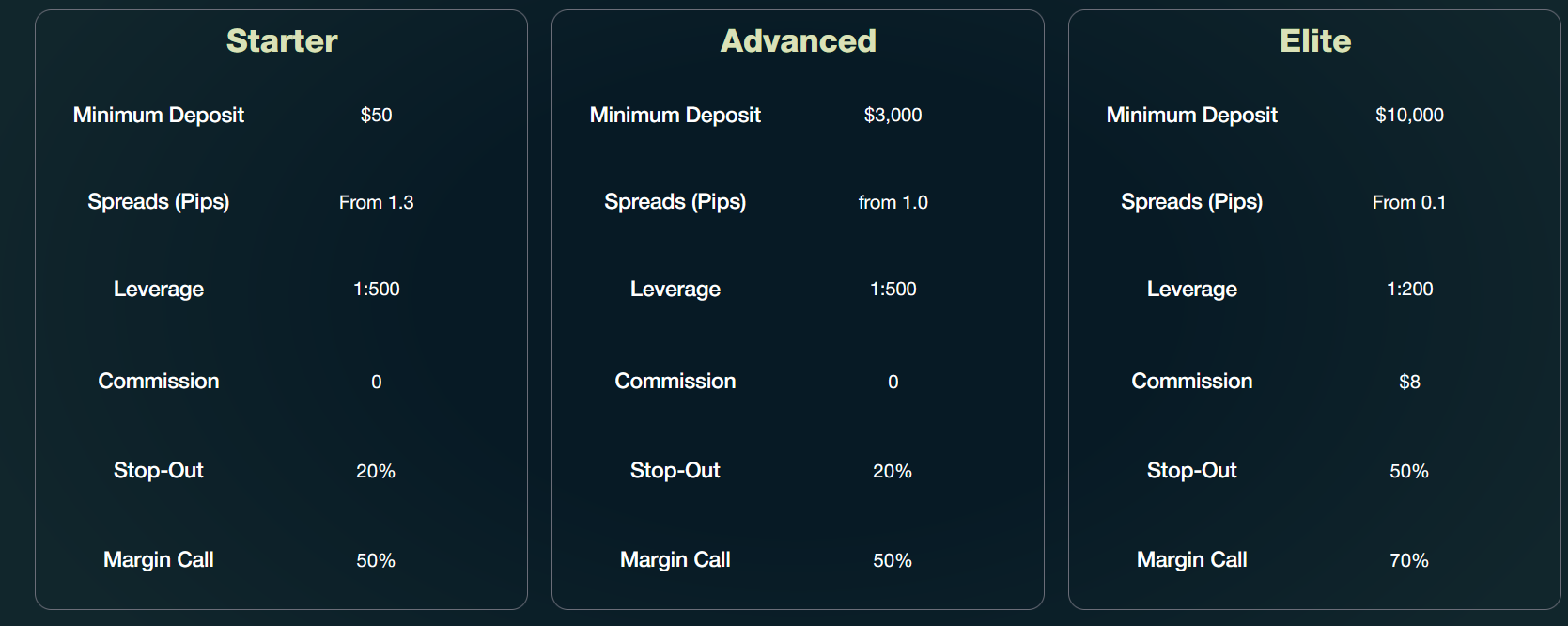The height and width of the screenshot is (626, 1568).
Task: Click the Advanced plan heading
Action: click(798, 41)
